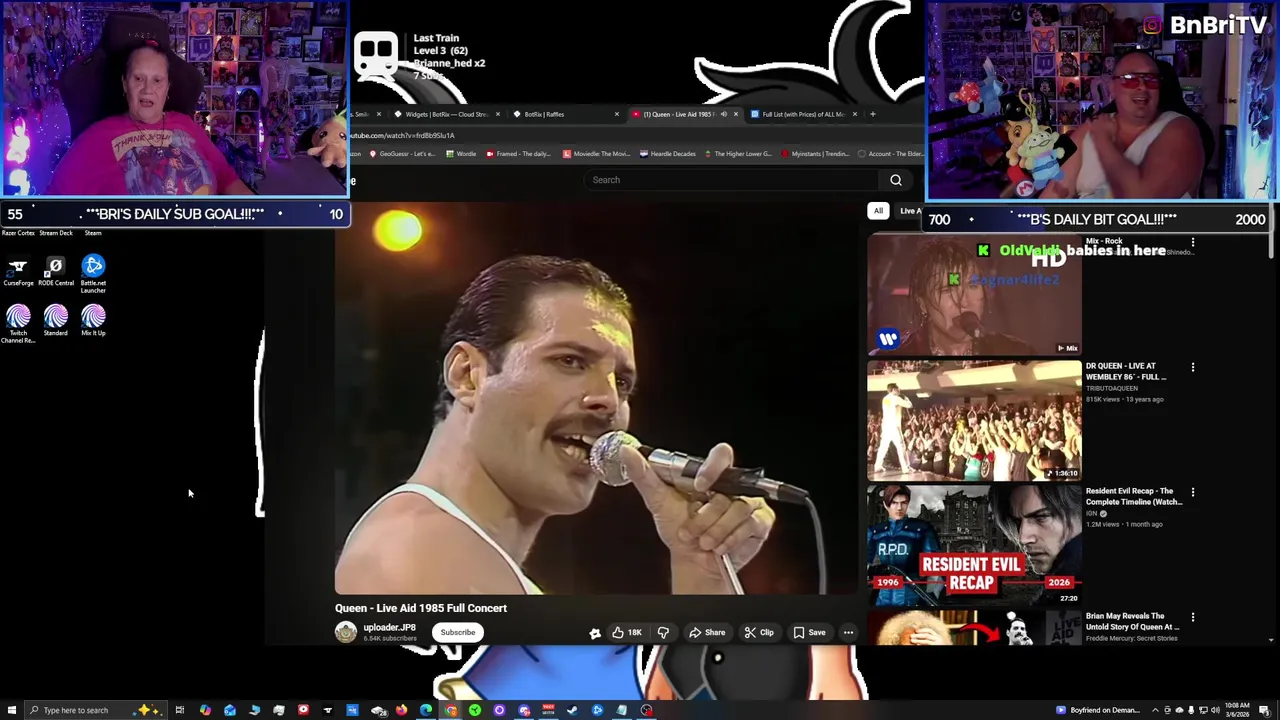Click Boyfriend on Demand taskbar media widget
The image size is (1280, 720).
pyautogui.click(x=1098, y=710)
